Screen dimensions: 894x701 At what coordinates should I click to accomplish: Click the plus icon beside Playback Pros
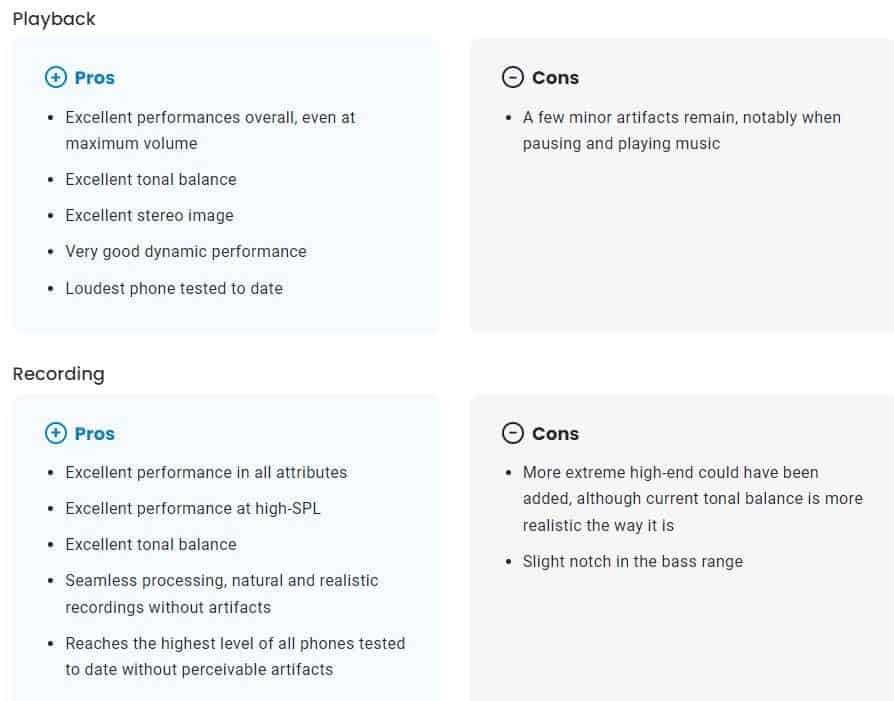56,77
